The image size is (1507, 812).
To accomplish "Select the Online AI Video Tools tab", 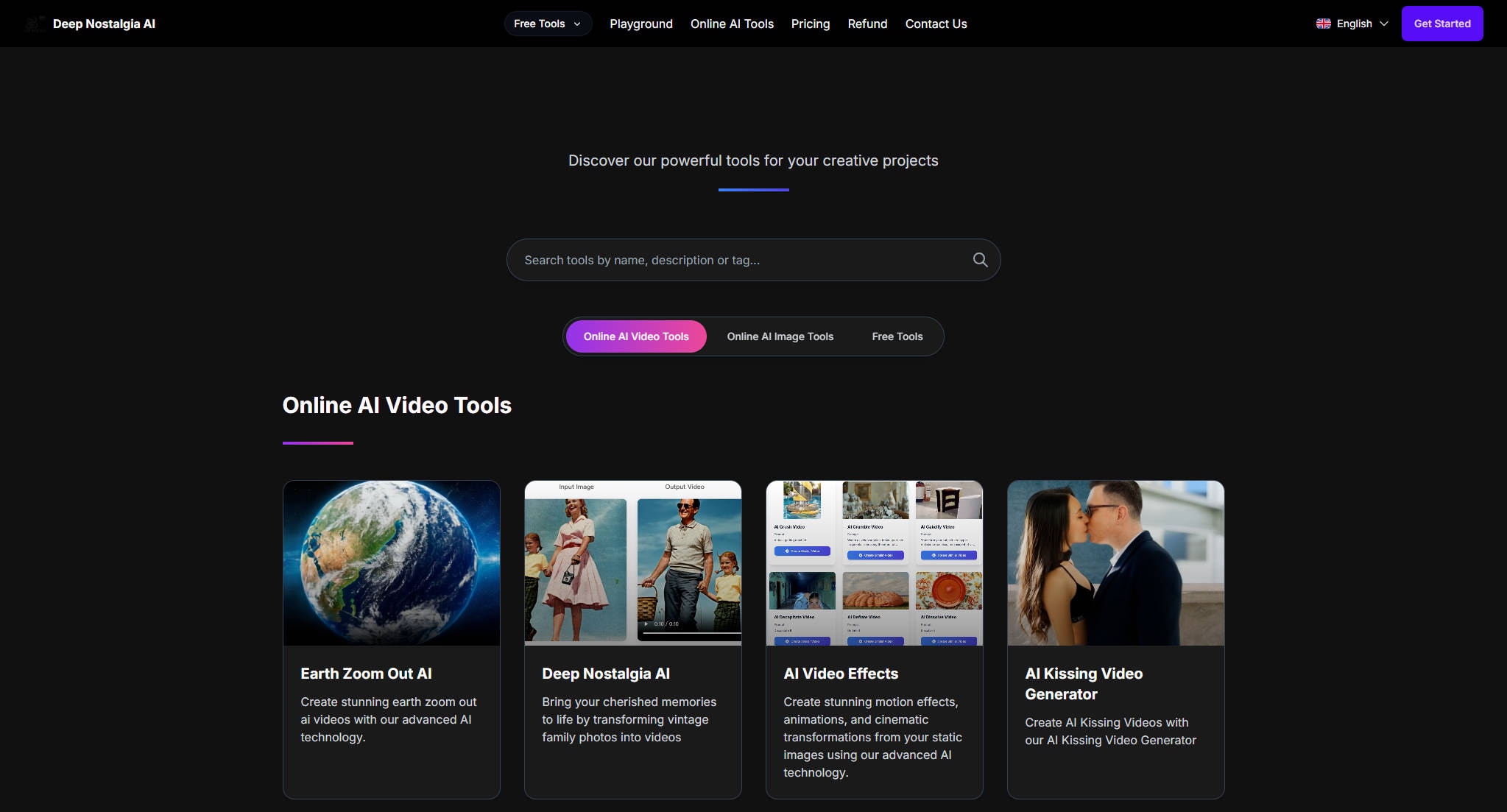I will [636, 336].
